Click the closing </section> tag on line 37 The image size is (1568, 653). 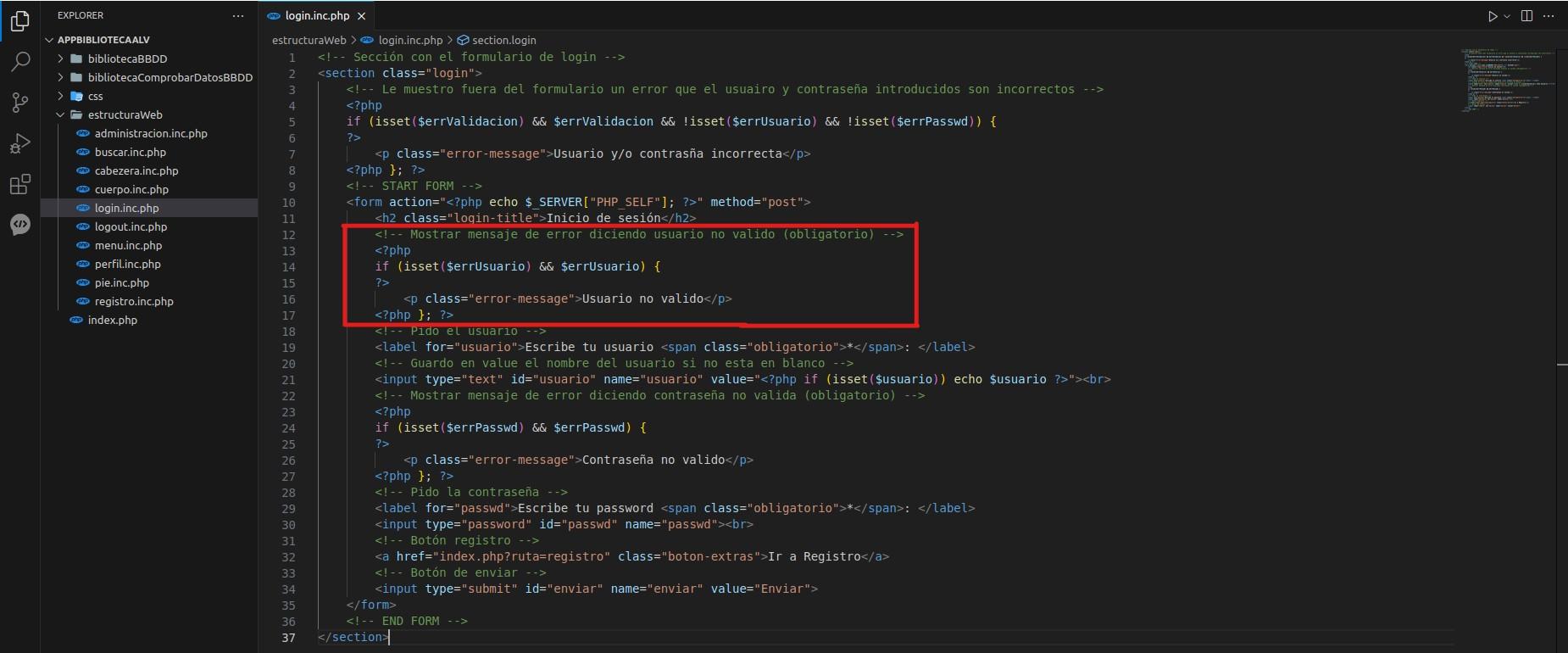coord(353,637)
